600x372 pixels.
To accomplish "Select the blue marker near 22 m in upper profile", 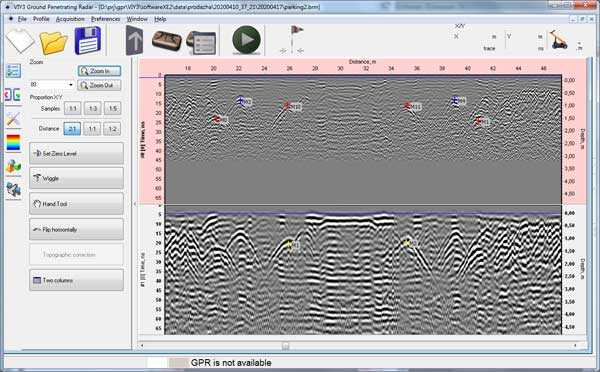I will [x=240, y=101].
